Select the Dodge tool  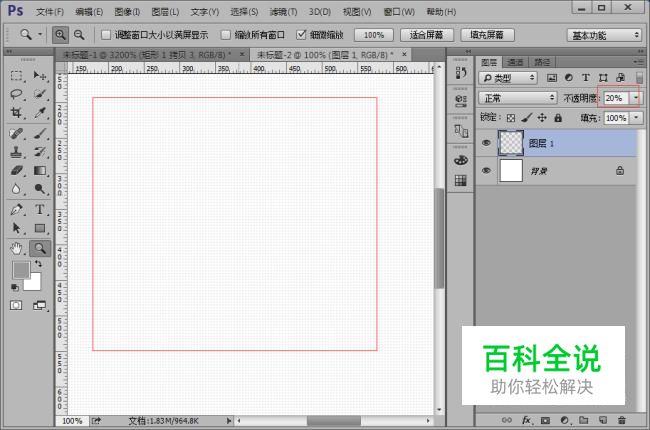point(40,189)
